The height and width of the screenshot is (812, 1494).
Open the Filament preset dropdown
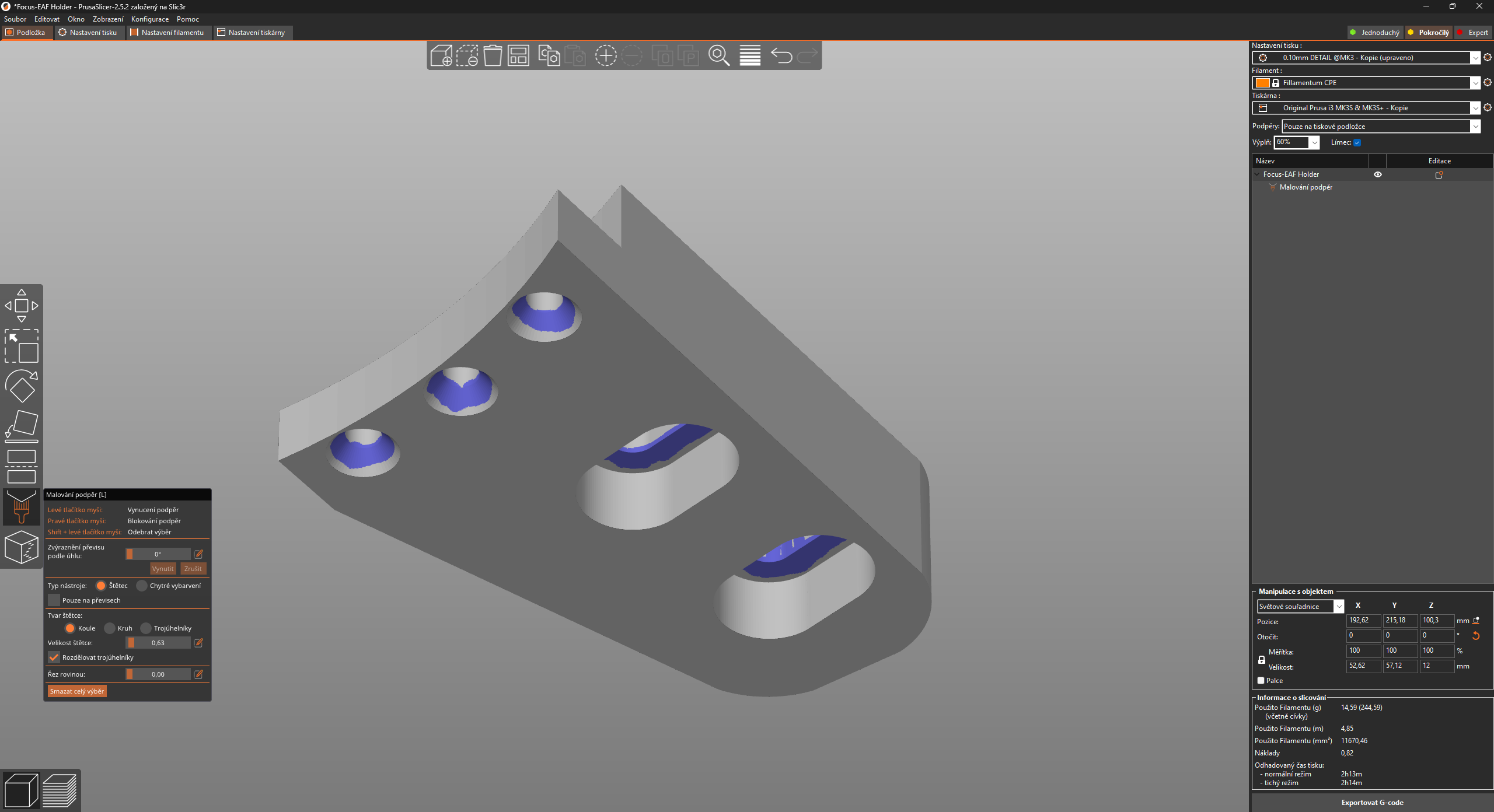coord(1475,83)
